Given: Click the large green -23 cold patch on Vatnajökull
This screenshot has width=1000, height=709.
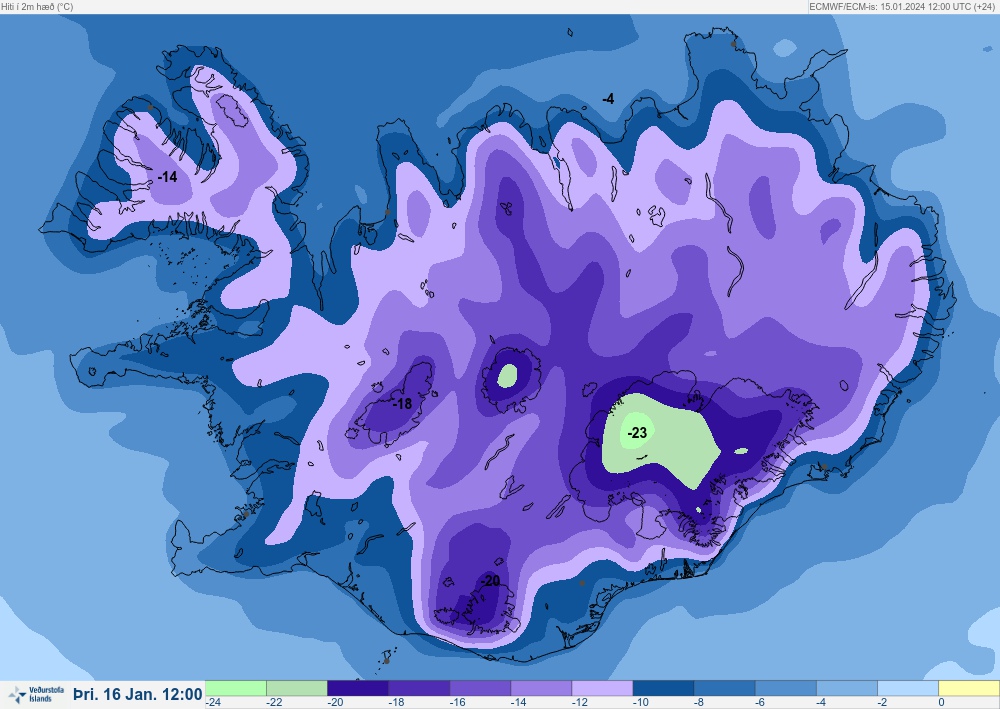Looking at the screenshot, I should tap(663, 441).
